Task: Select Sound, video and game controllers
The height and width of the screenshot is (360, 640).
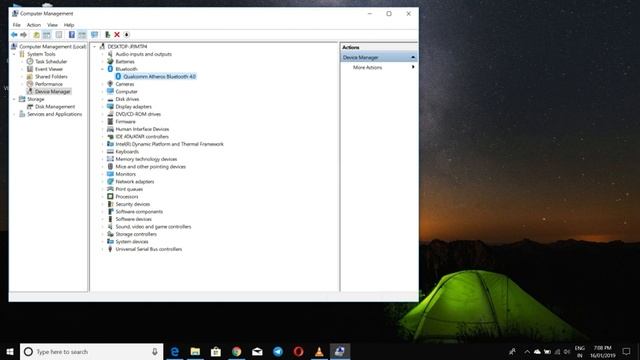Action: (x=153, y=227)
